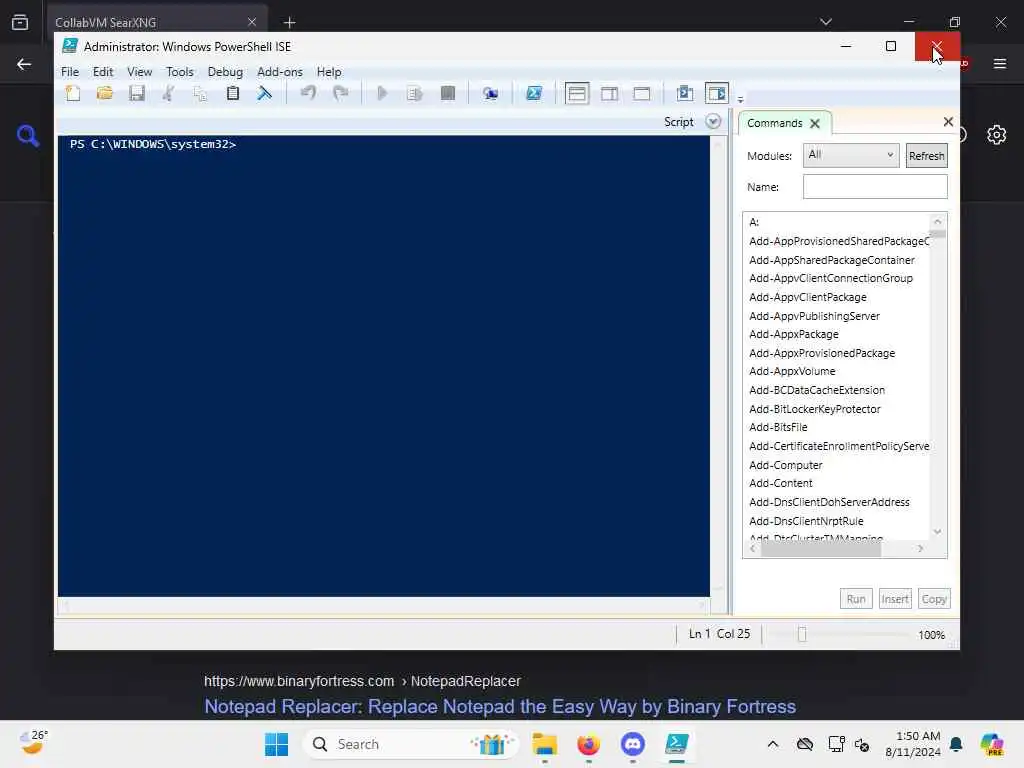The height and width of the screenshot is (768, 1024).
Task: Open the Notepad Replacer link in browser
Action: [500, 707]
